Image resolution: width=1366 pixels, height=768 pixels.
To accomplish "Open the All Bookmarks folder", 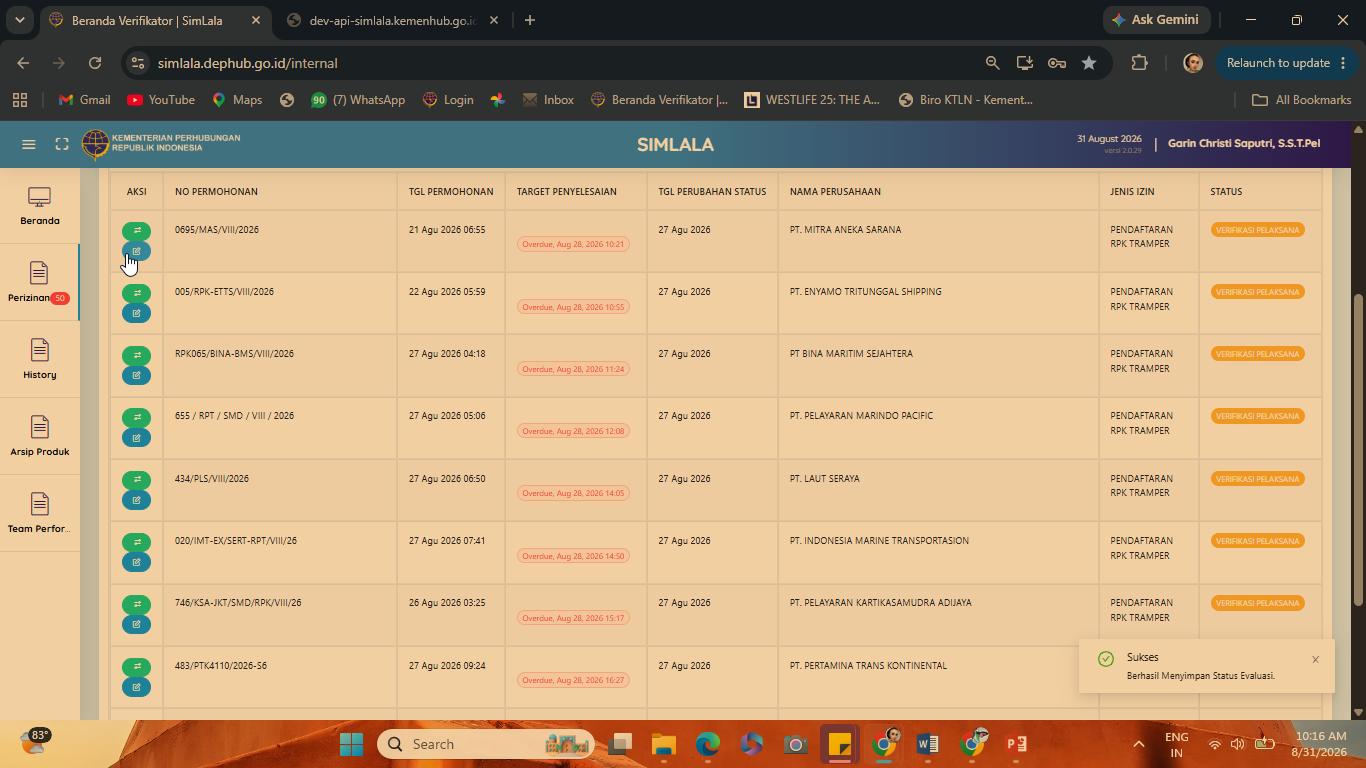I will [x=1301, y=100].
